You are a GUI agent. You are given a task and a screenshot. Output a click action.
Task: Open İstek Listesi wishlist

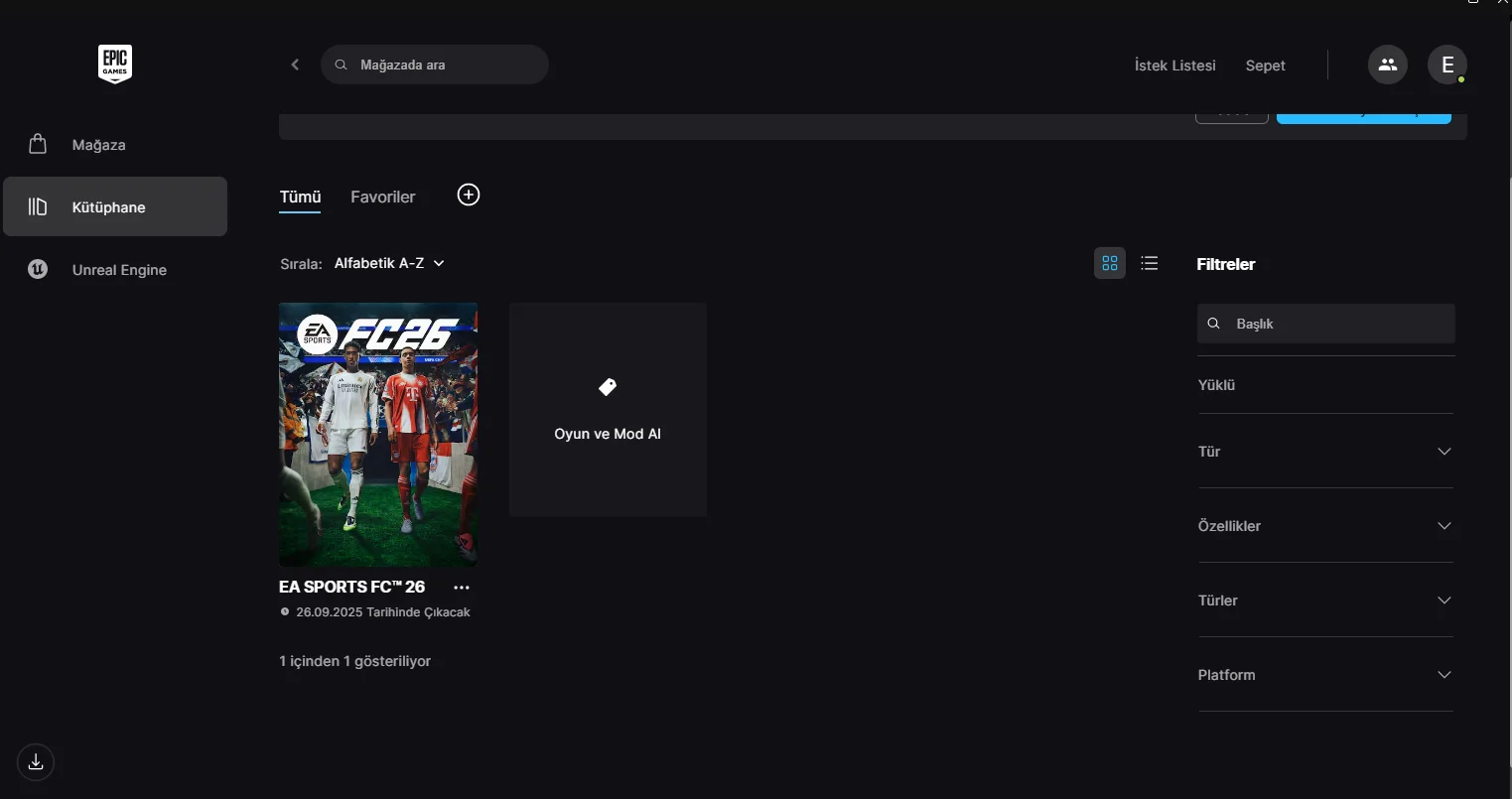click(1174, 66)
